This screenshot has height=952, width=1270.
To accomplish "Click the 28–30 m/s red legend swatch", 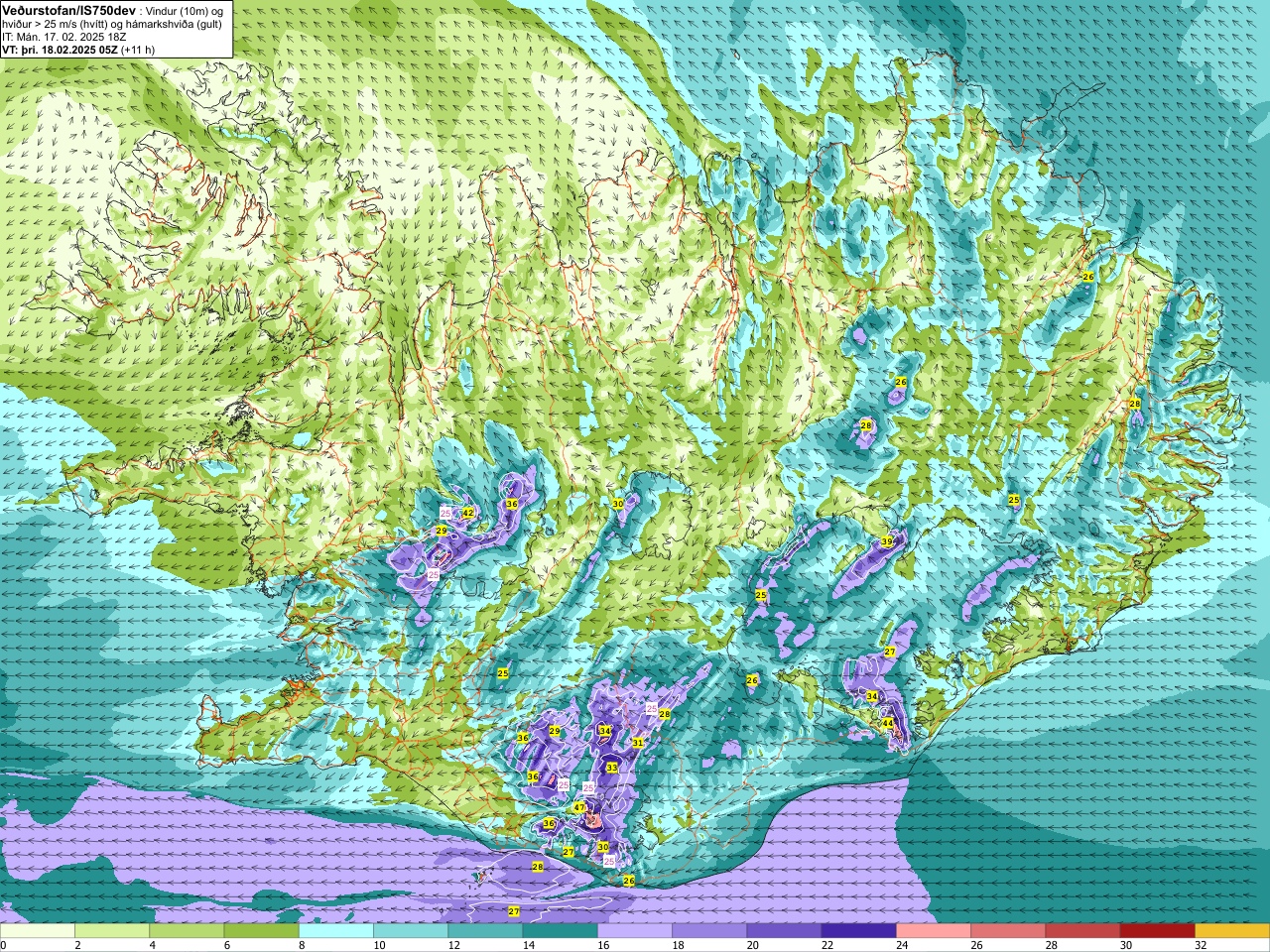I will [1082, 931].
